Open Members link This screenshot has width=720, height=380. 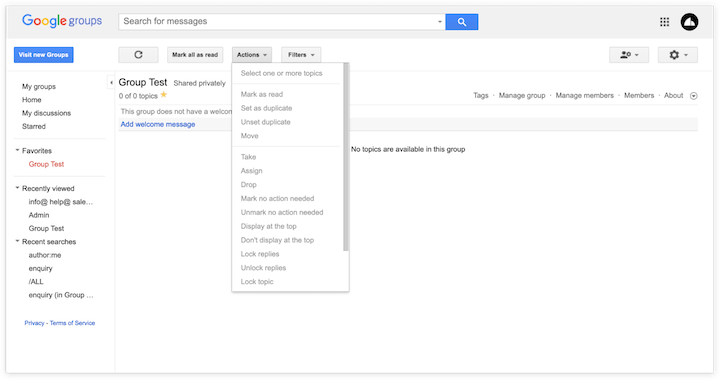click(639, 95)
